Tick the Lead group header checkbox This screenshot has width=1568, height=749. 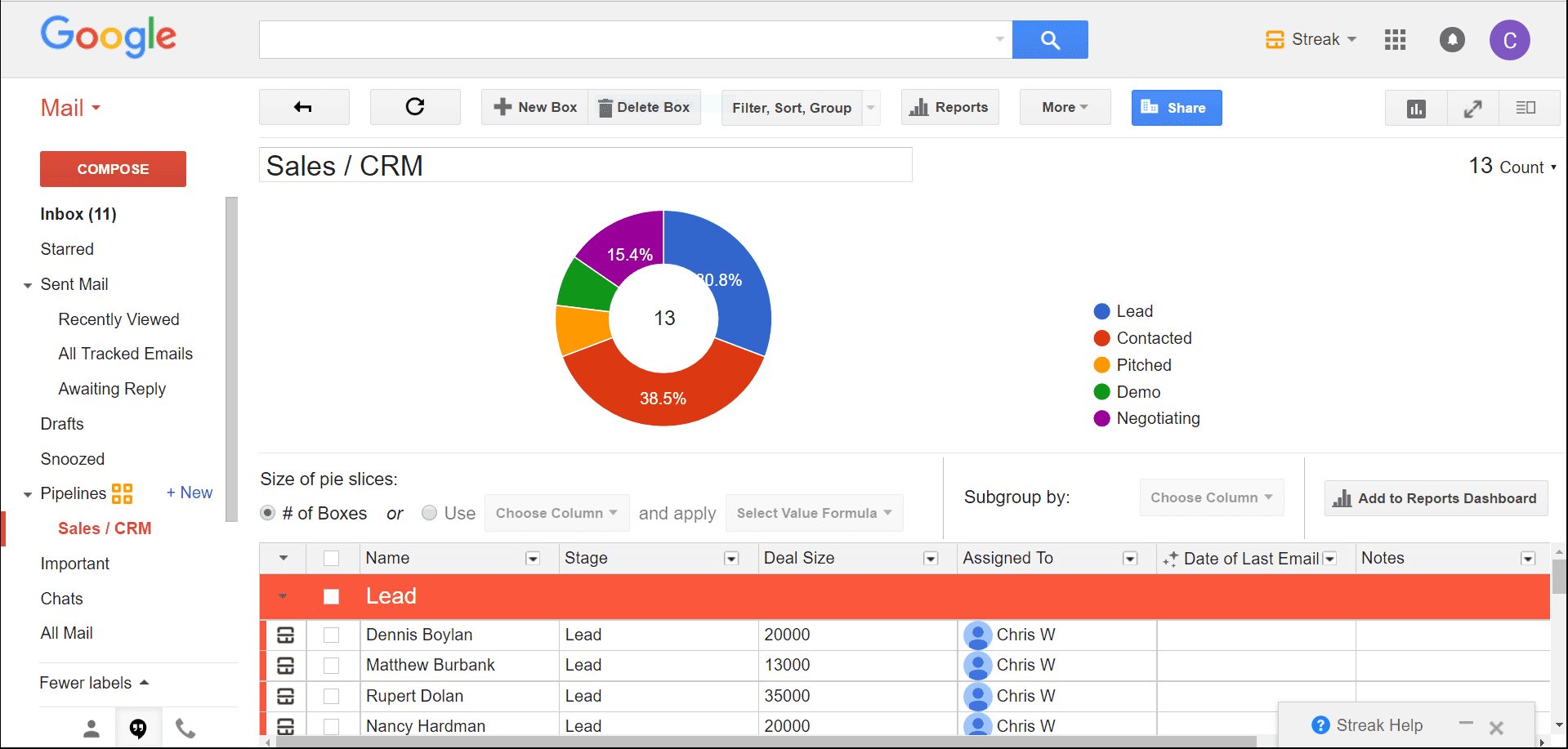[x=331, y=596]
